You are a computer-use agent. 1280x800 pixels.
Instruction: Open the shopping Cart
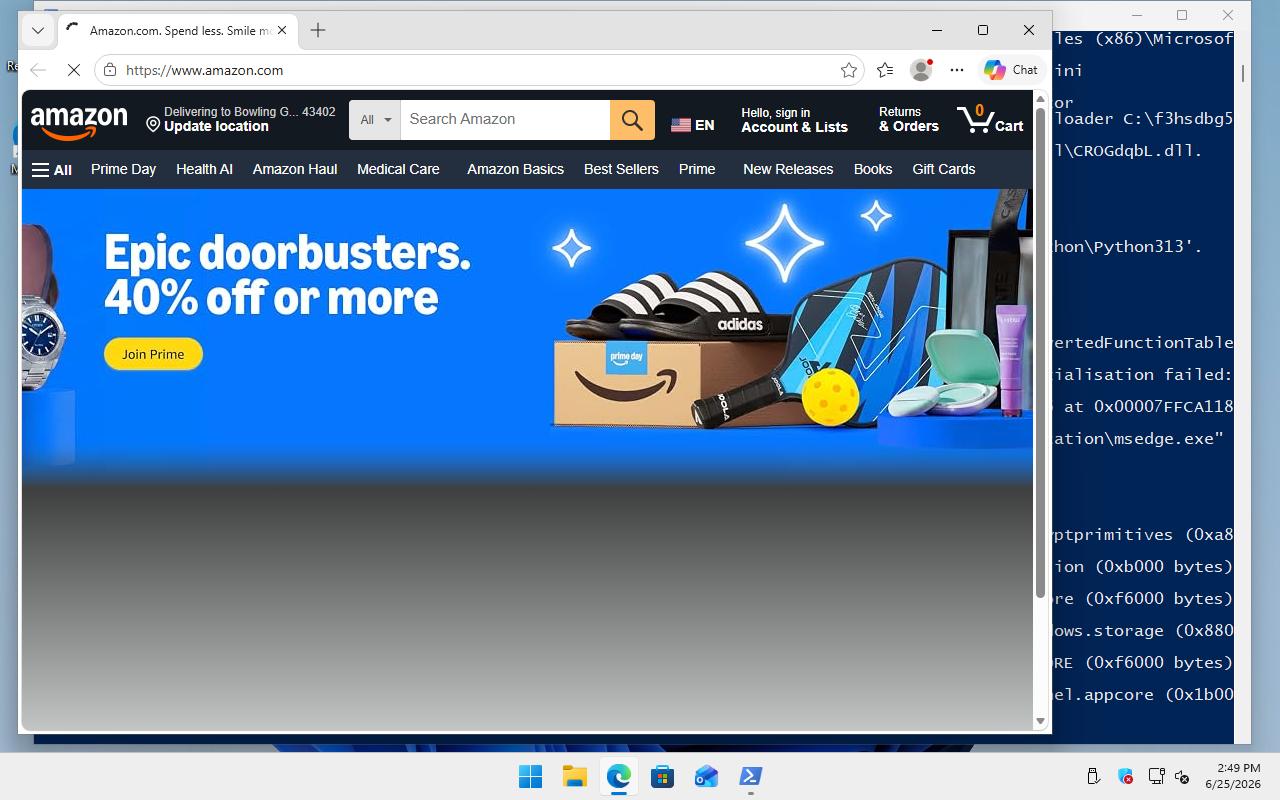pyautogui.click(x=990, y=120)
